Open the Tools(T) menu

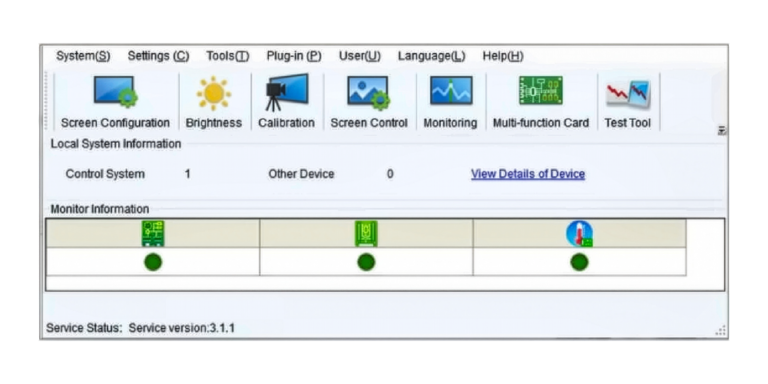click(228, 56)
